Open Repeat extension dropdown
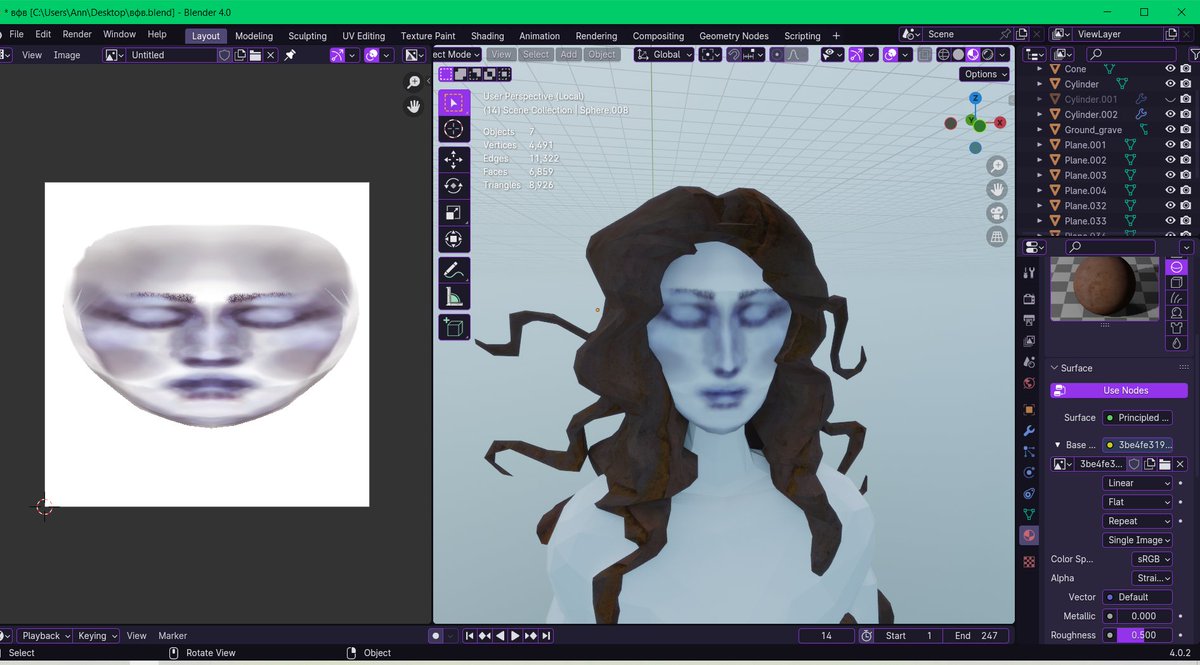The height and width of the screenshot is (665, 1200). pyautogui.click(x=1138, y=521)
